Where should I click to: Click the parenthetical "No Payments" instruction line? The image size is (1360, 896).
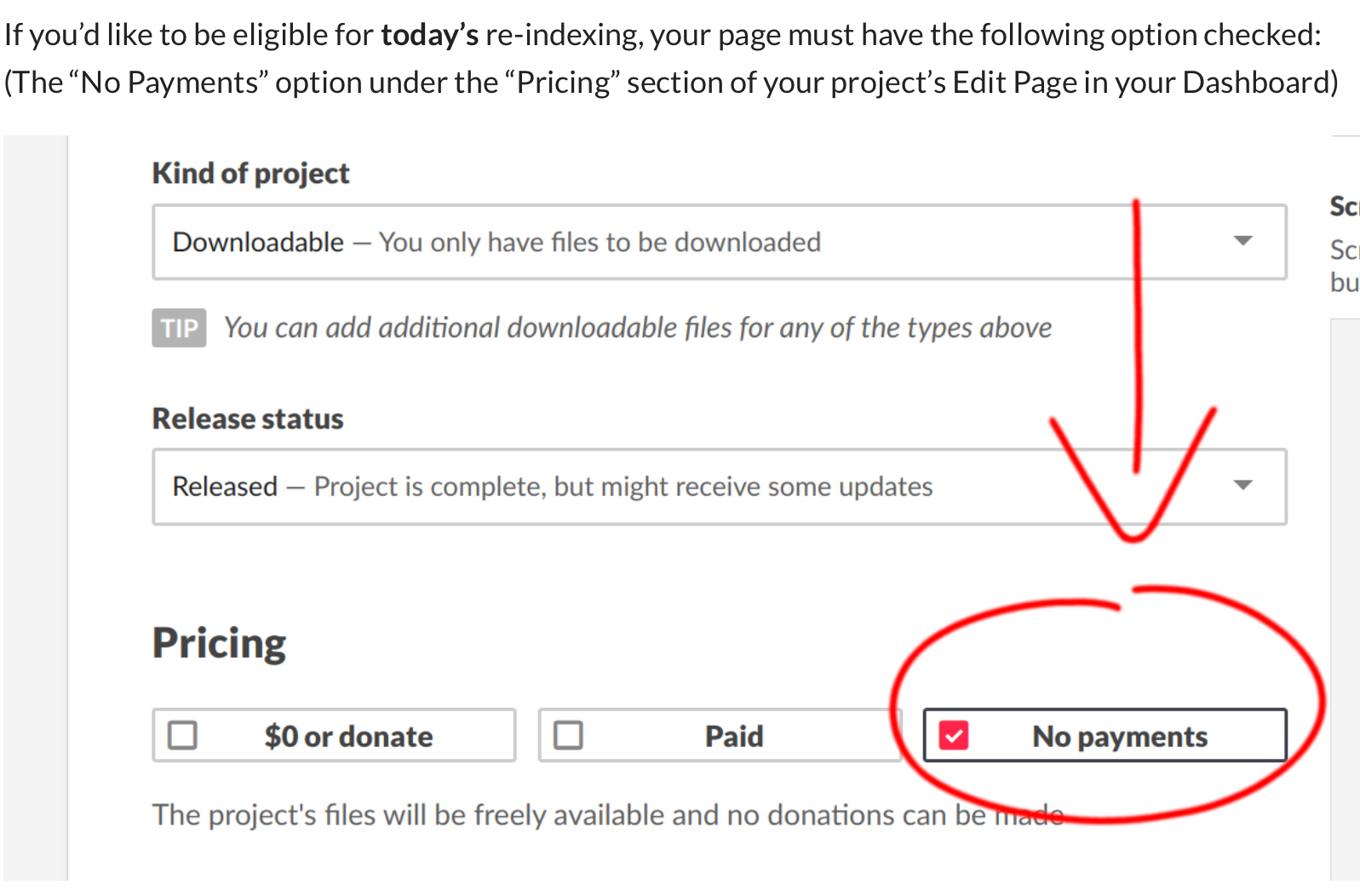[671, 83]
